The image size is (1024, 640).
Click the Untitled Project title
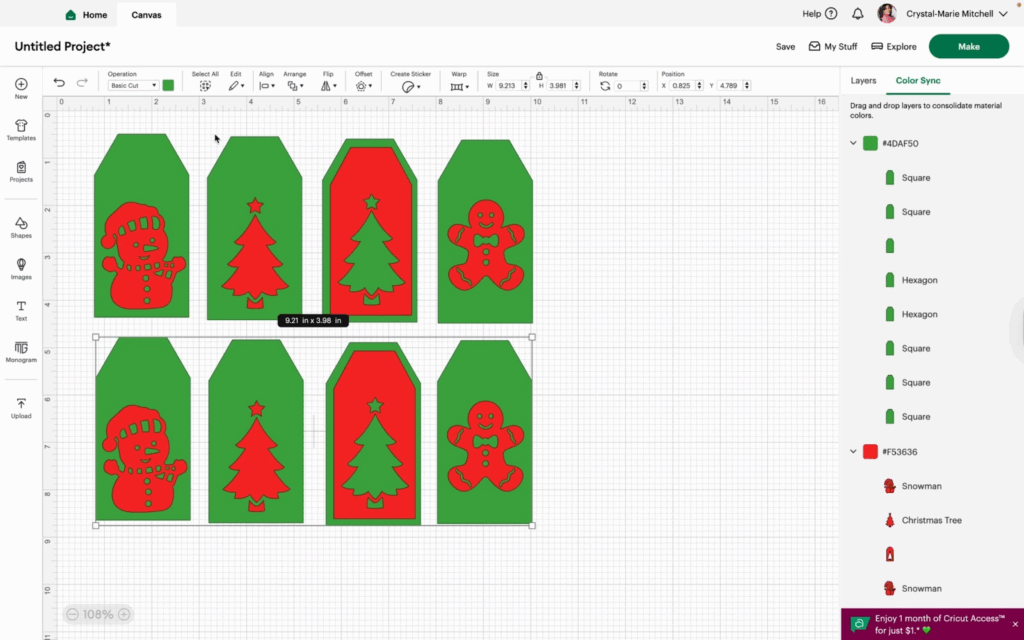click(63, 46)
